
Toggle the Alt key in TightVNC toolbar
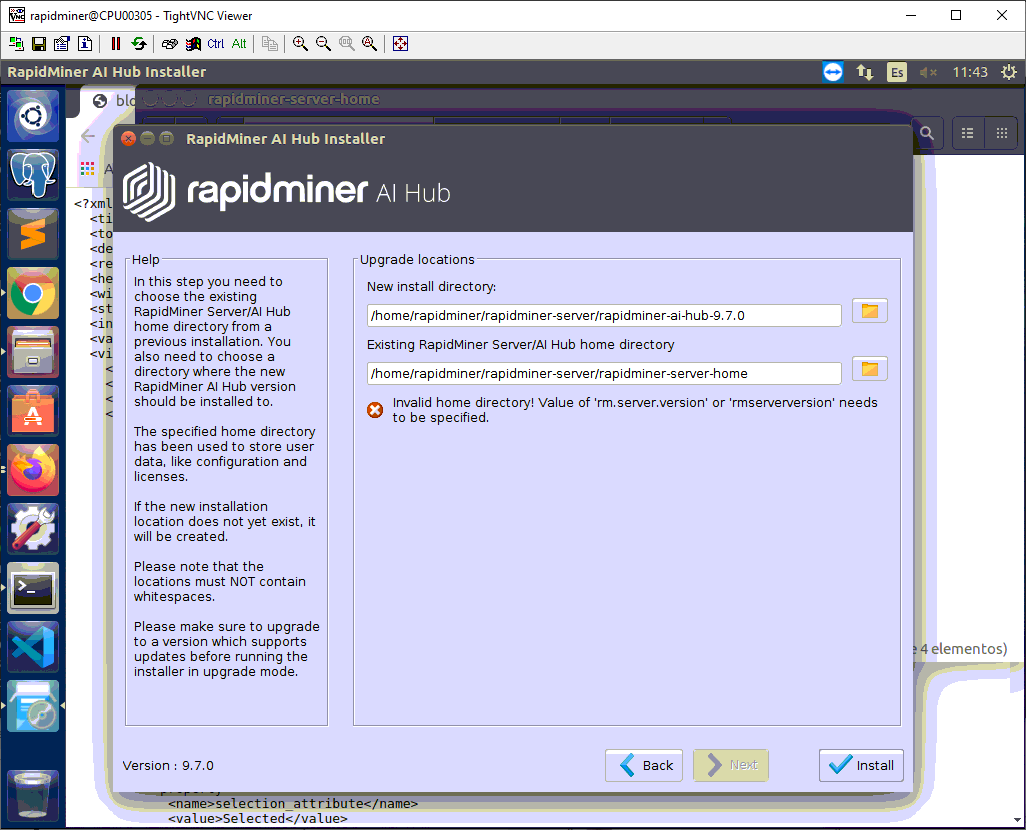click(x=239, y=44)
